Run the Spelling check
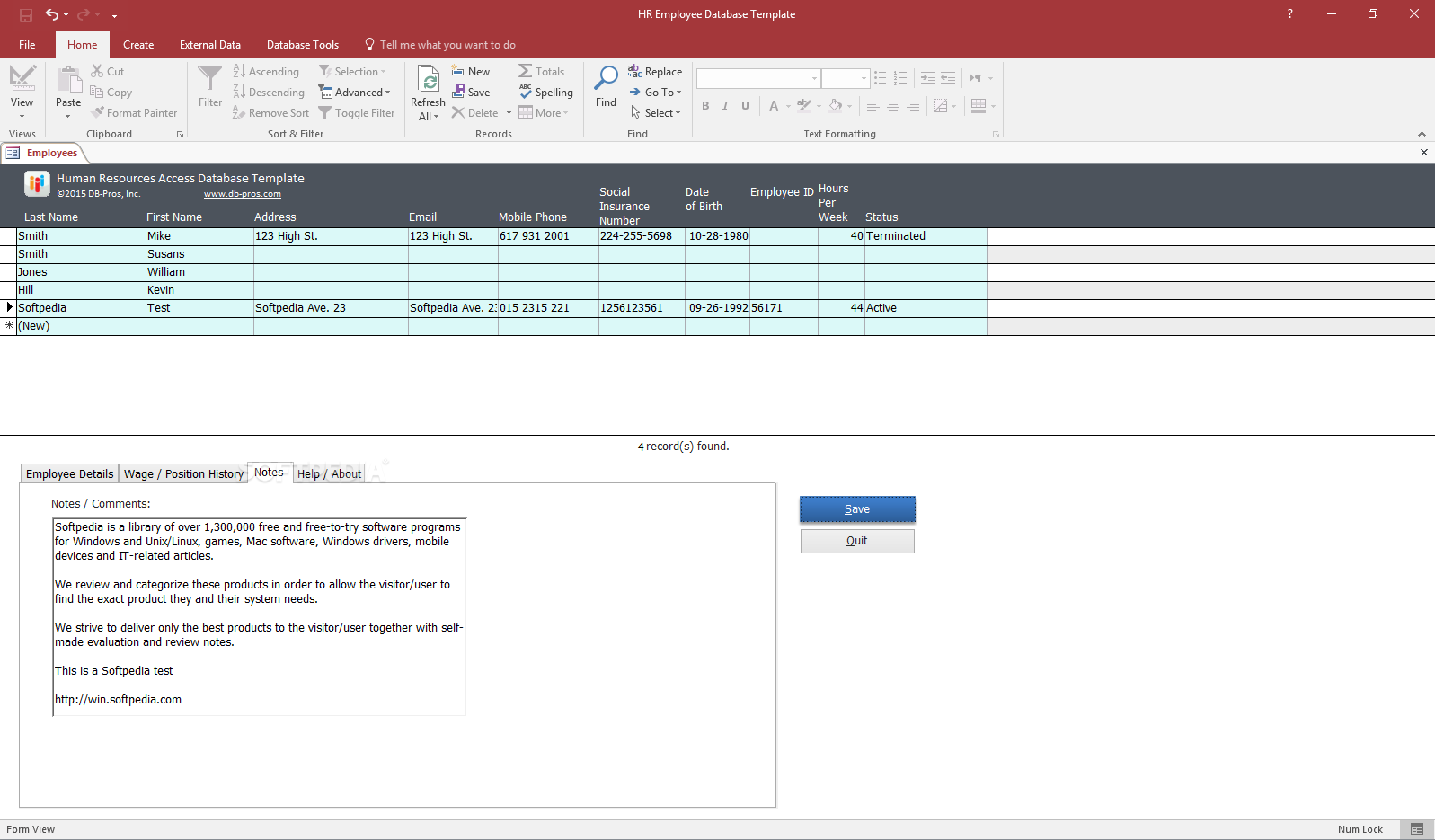 pos(545,93)
